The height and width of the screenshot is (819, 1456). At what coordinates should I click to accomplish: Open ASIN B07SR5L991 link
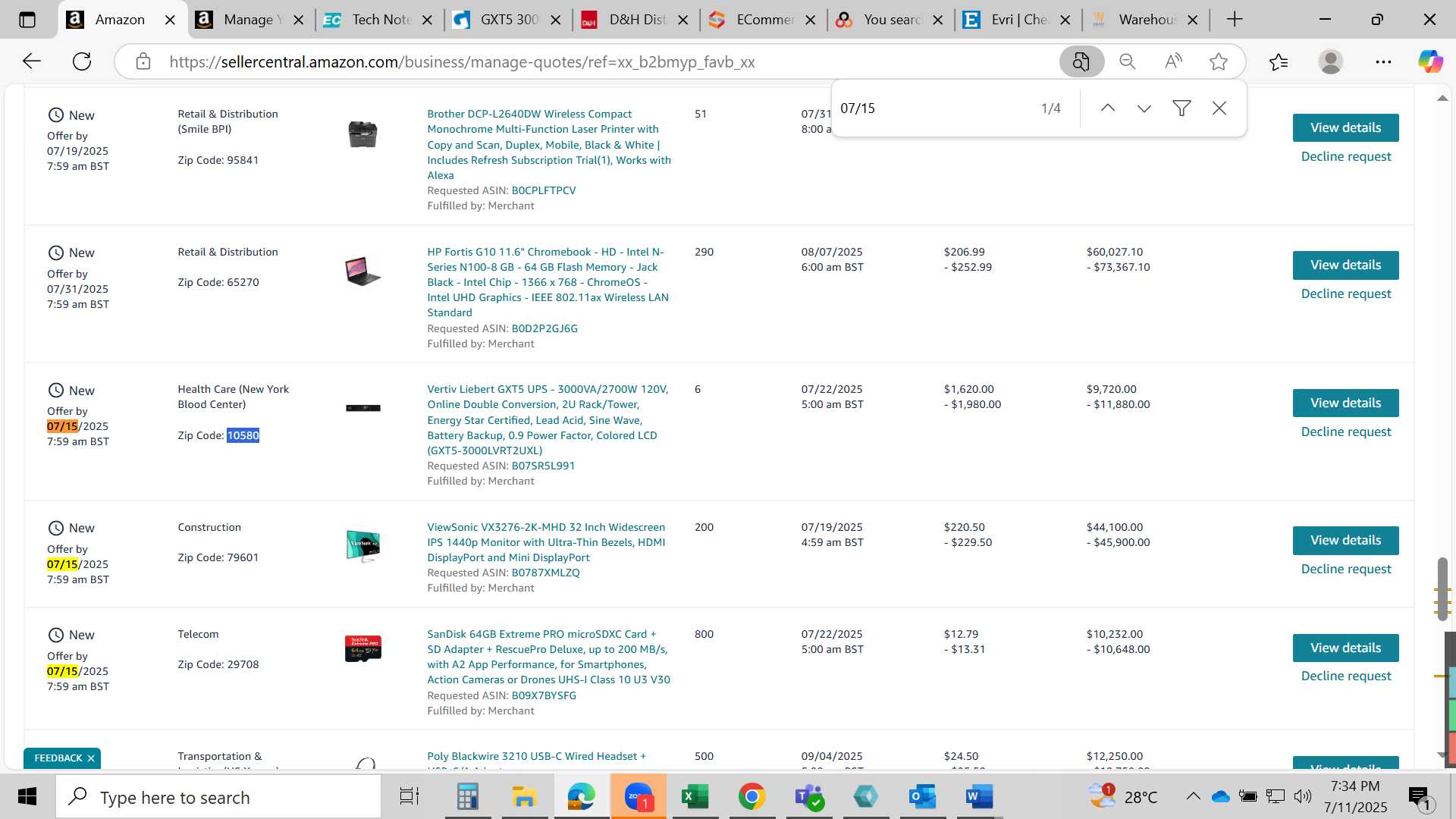pyautogui.click(x=543, y=466)
